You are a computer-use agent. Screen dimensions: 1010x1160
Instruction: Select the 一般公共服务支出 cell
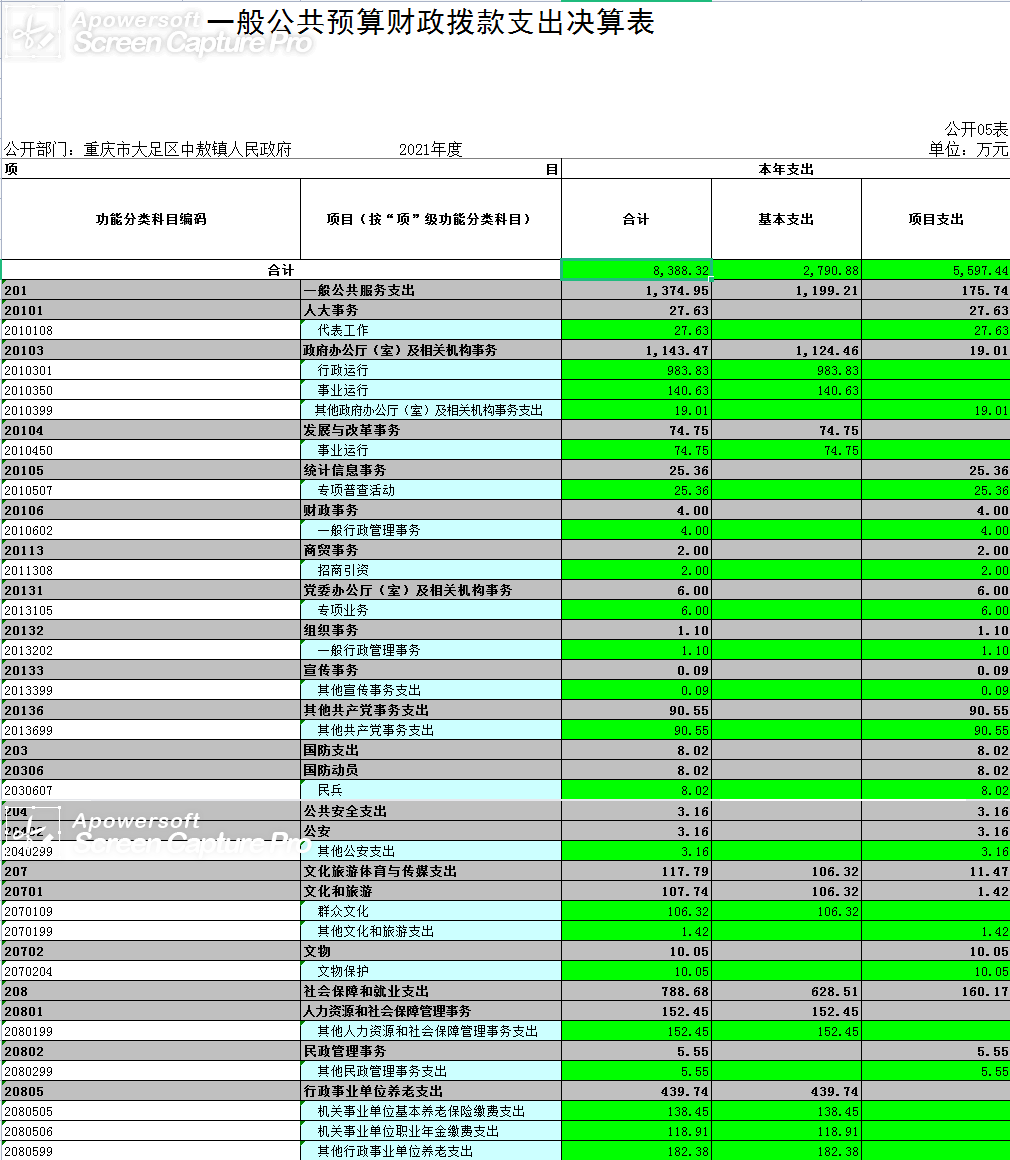tap(431, 290)
